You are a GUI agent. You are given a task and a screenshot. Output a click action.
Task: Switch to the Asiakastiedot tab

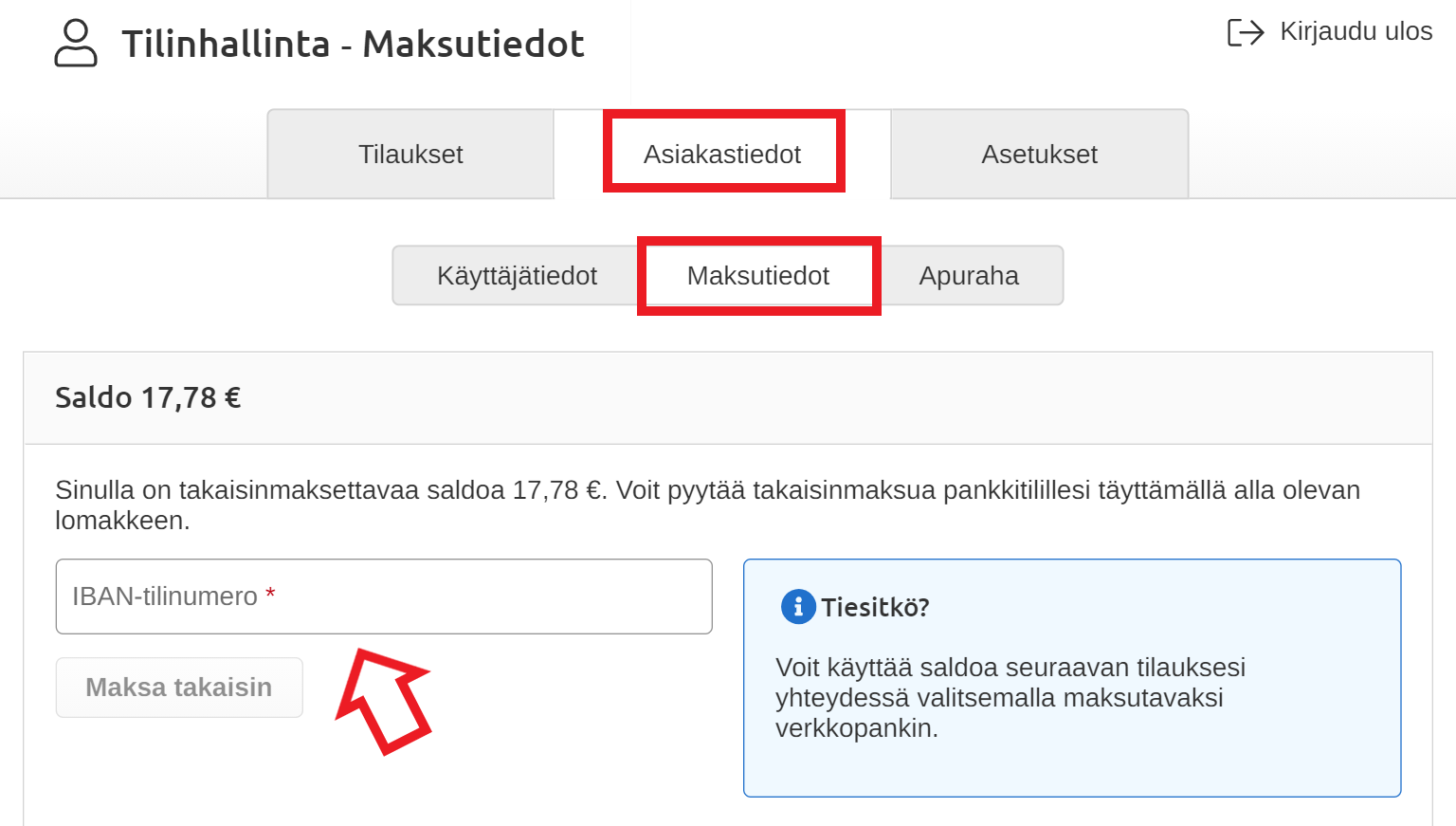tap(722, 155)
